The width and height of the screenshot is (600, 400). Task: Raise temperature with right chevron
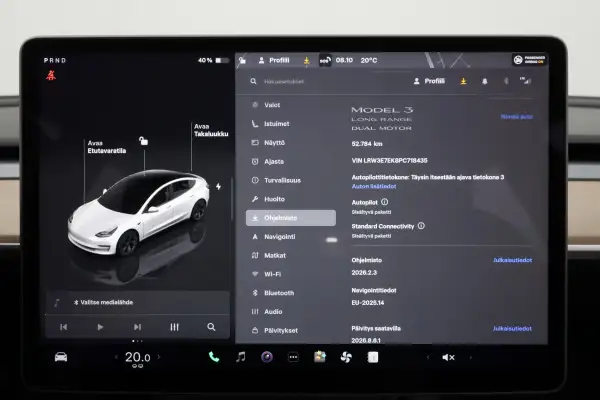tap(159, 357)
